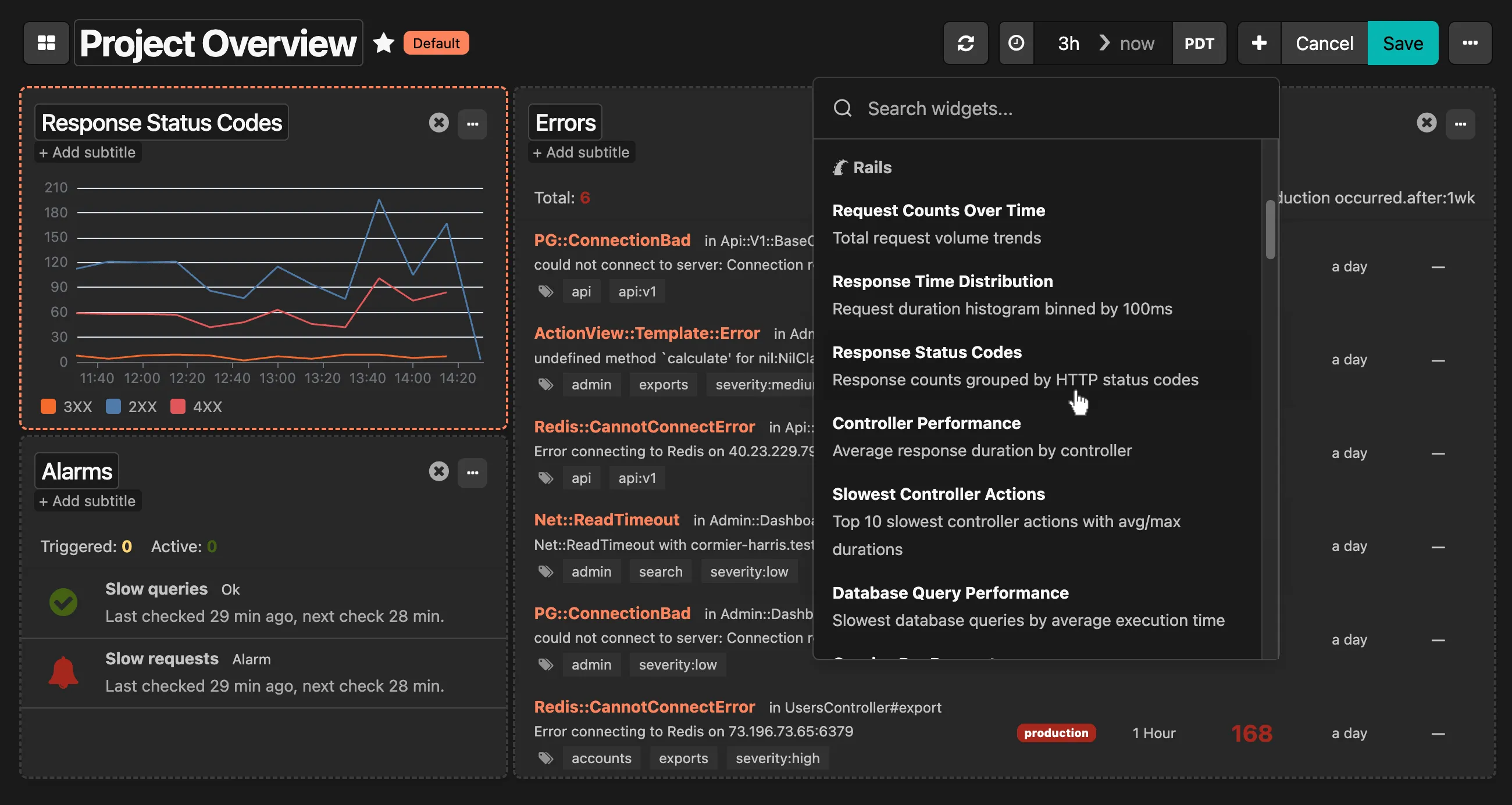1512x805 pixels.
Task: Select Response Time Distribution from the widget list
Action: (943, 281)
